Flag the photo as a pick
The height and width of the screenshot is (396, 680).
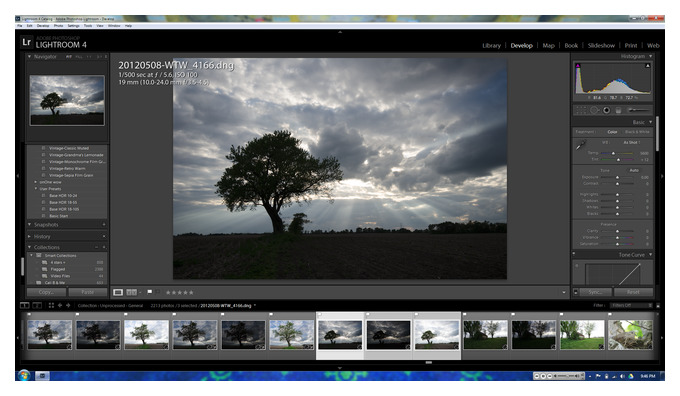pyautogui.click(x=150, y=292)
